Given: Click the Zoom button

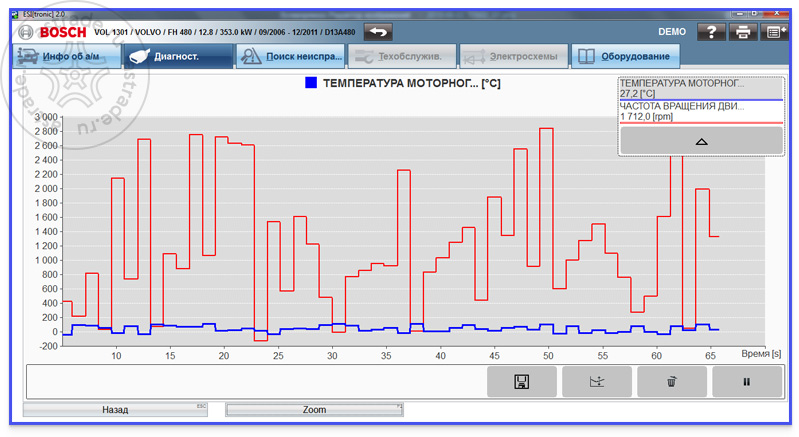Looking at the screenshot, I should pyautogui.click(x=314, y=409).
